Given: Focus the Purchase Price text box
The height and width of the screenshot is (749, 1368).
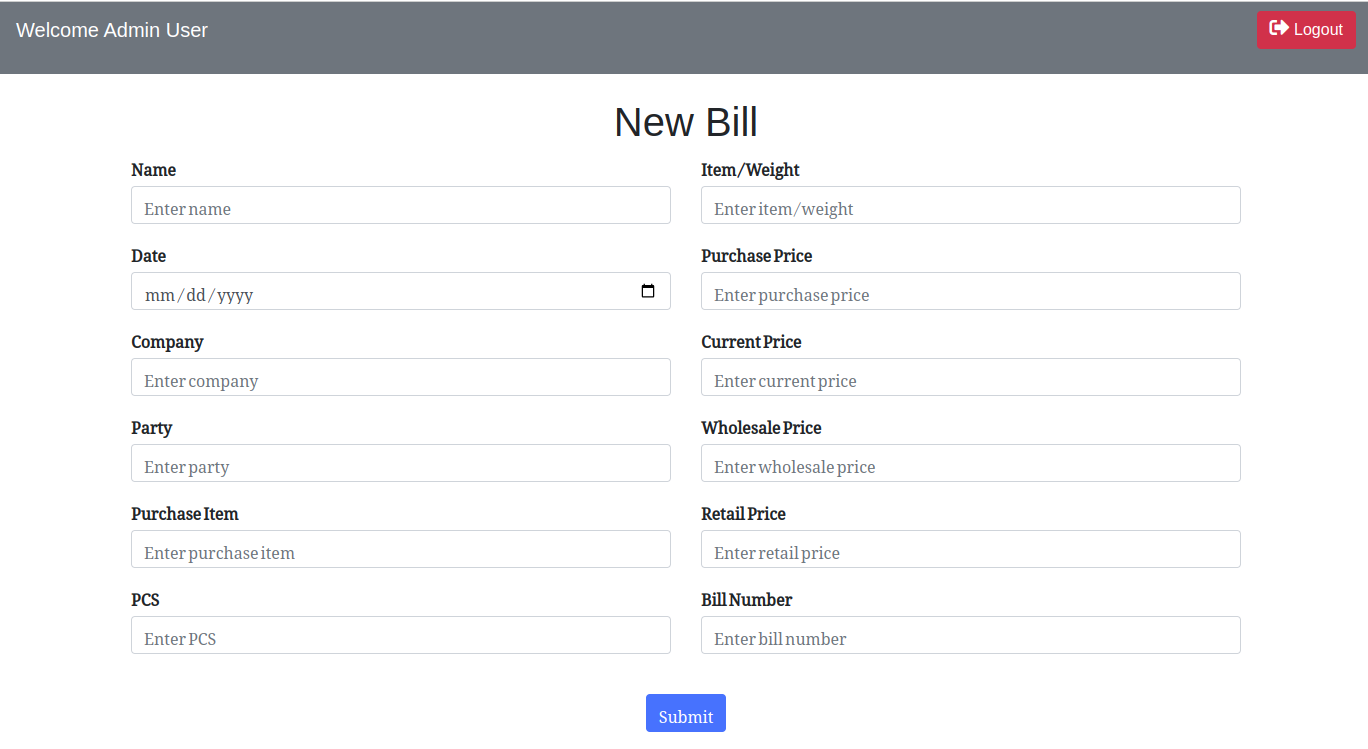Looking at the screenshot, I should (x=970, y=292).
